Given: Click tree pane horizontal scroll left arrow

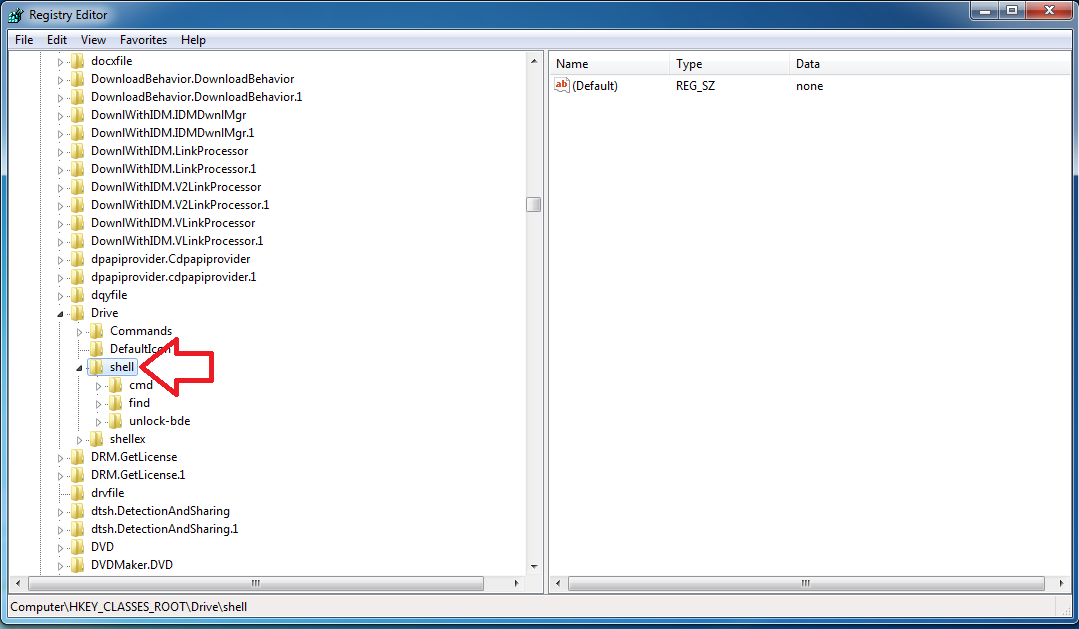Looking at the screenshot, I should click(x=18, y=584).
